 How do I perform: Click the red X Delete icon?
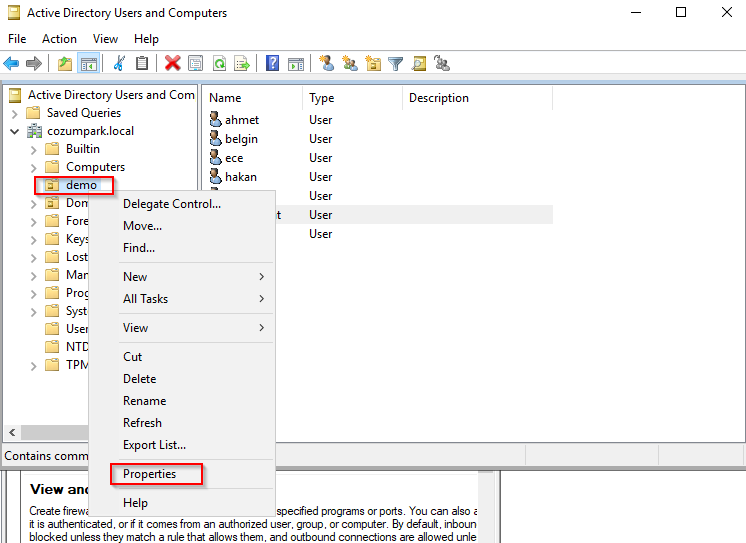[x=172, y=63]
